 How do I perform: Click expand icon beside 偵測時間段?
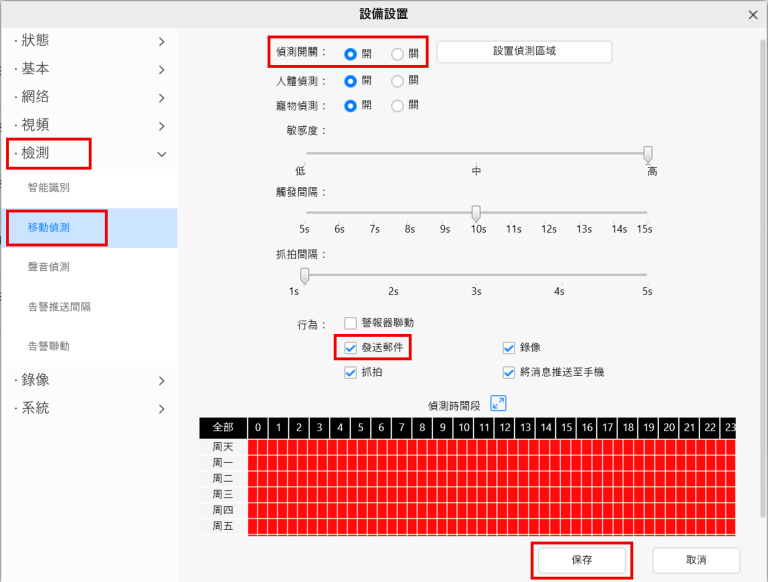tap(498, 403)
